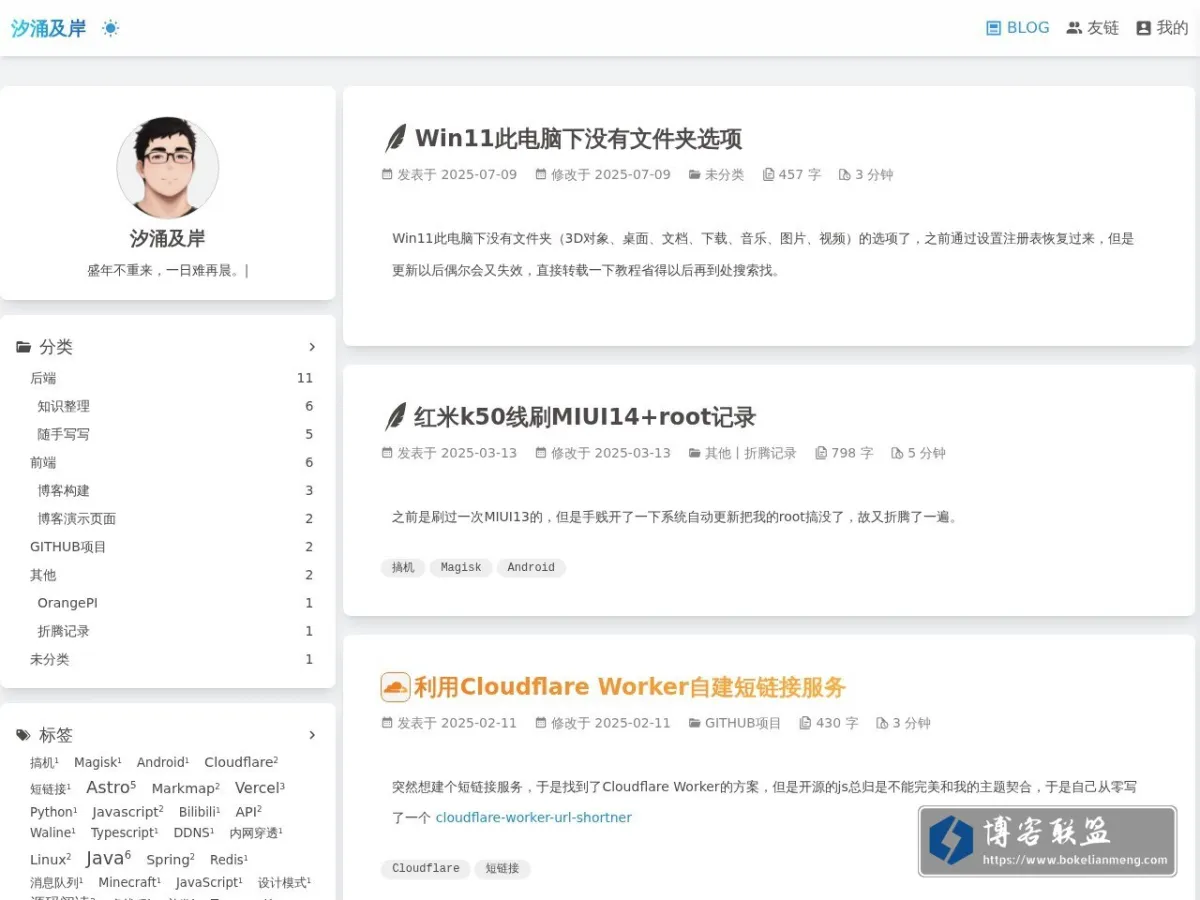Click feather icon beside the 红米k50 post title
Image resolution: width=1200 pixels, height=900 pixels.
pos(396,417)
